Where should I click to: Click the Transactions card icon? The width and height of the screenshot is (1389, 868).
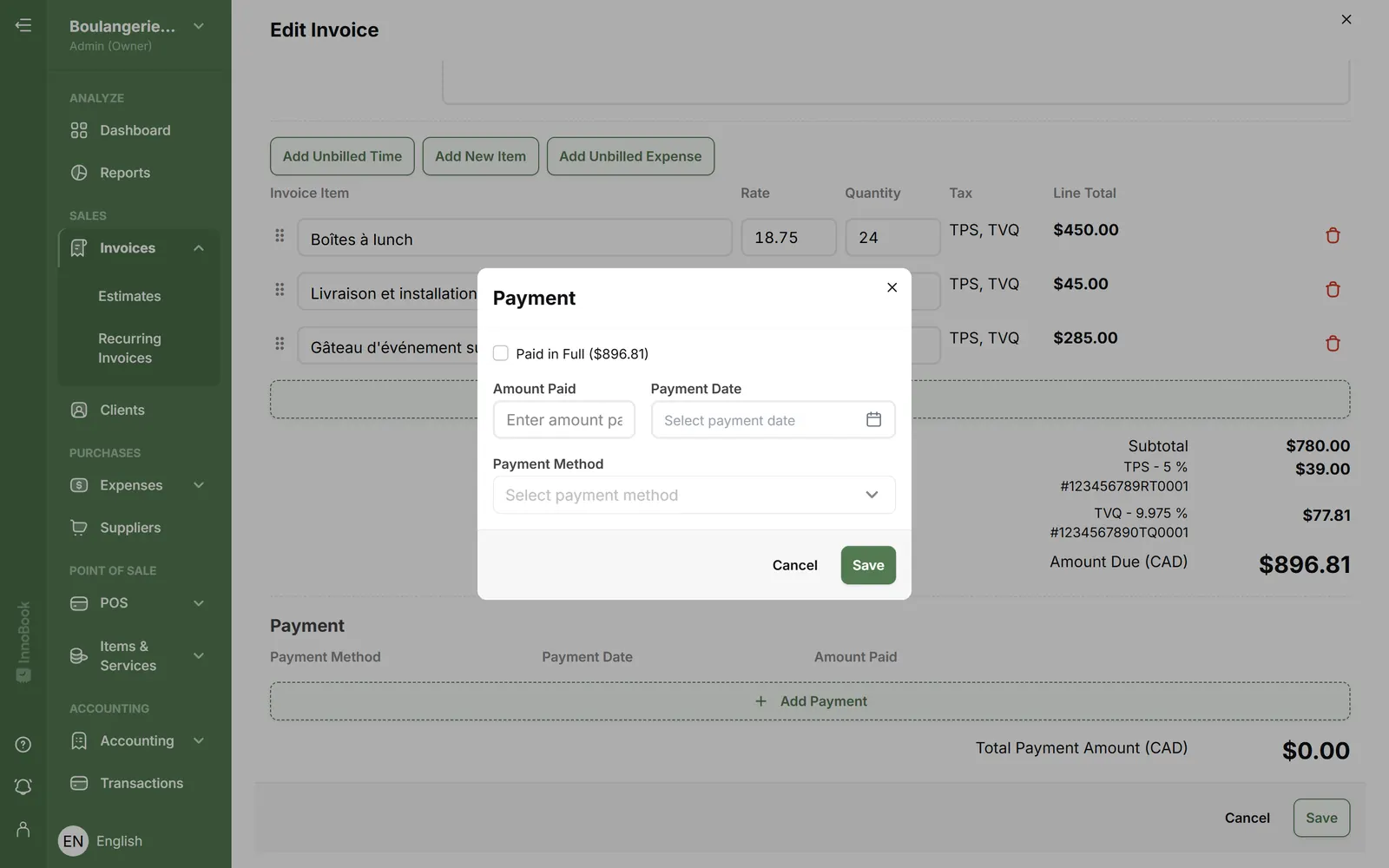tap(79, 783)
